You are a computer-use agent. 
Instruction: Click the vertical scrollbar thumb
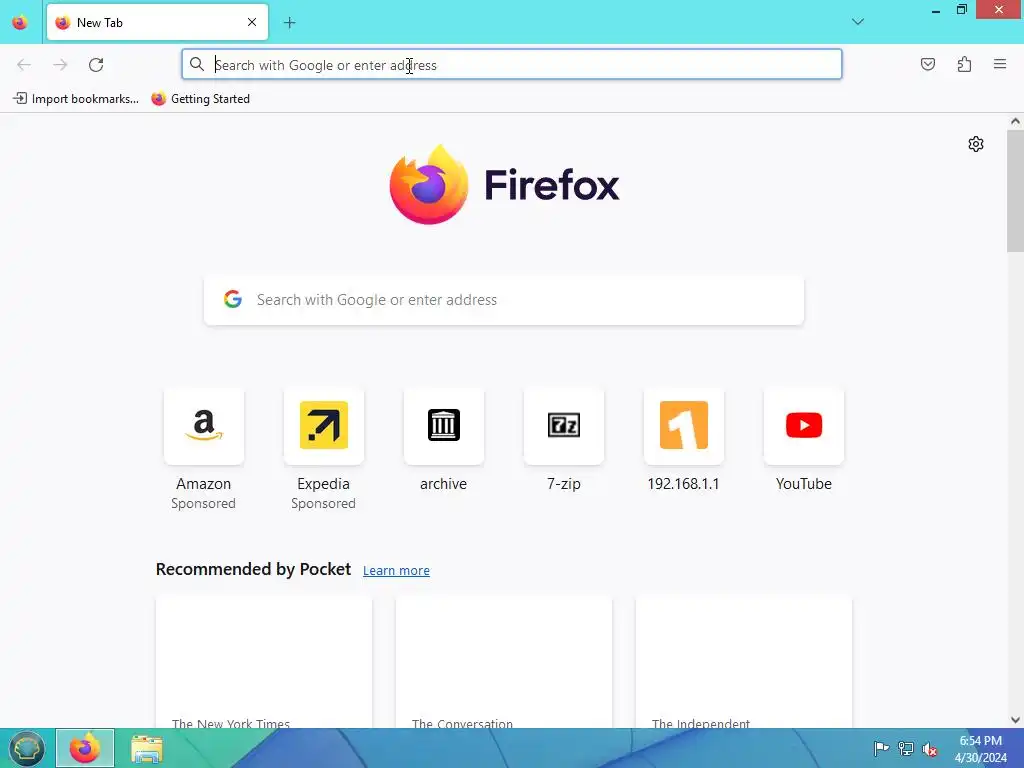point(1015,191)
